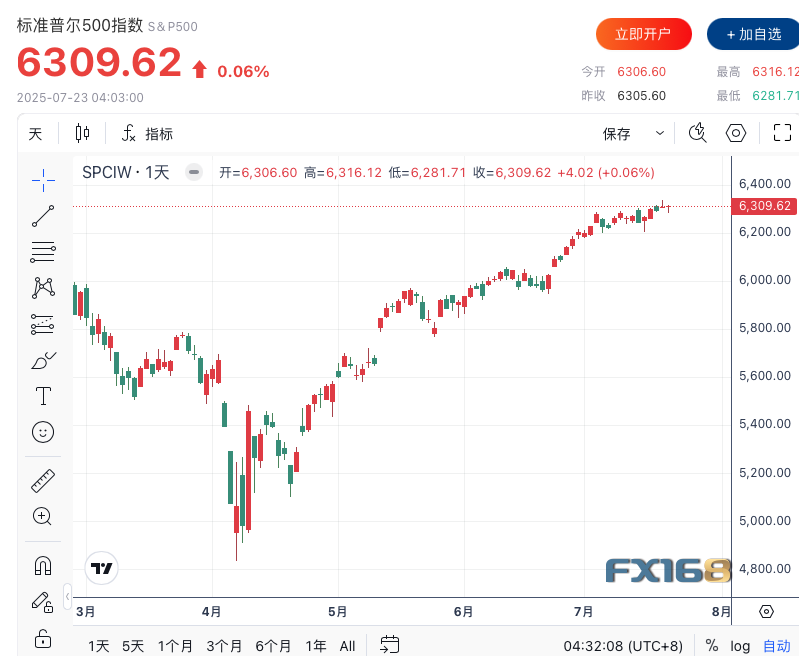
Task: Switch to the 3个月 time range
Action: (x=224, y=646)
